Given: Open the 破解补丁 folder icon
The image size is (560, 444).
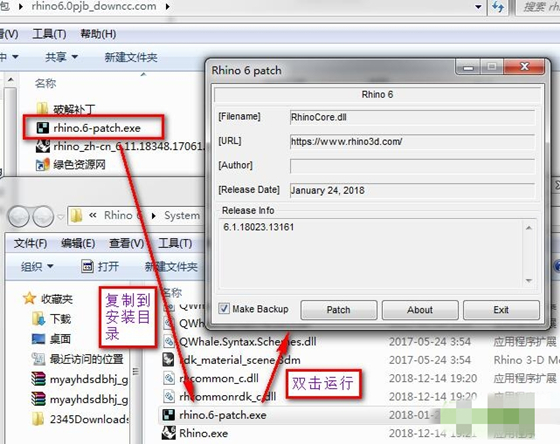Looking at the screenshot, I should tap(42, 108).
